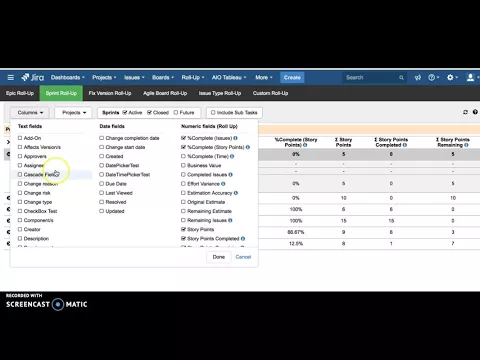Click Cancel in columns panel
Viewport: 480px width, 360px height.
coord(243,257)
